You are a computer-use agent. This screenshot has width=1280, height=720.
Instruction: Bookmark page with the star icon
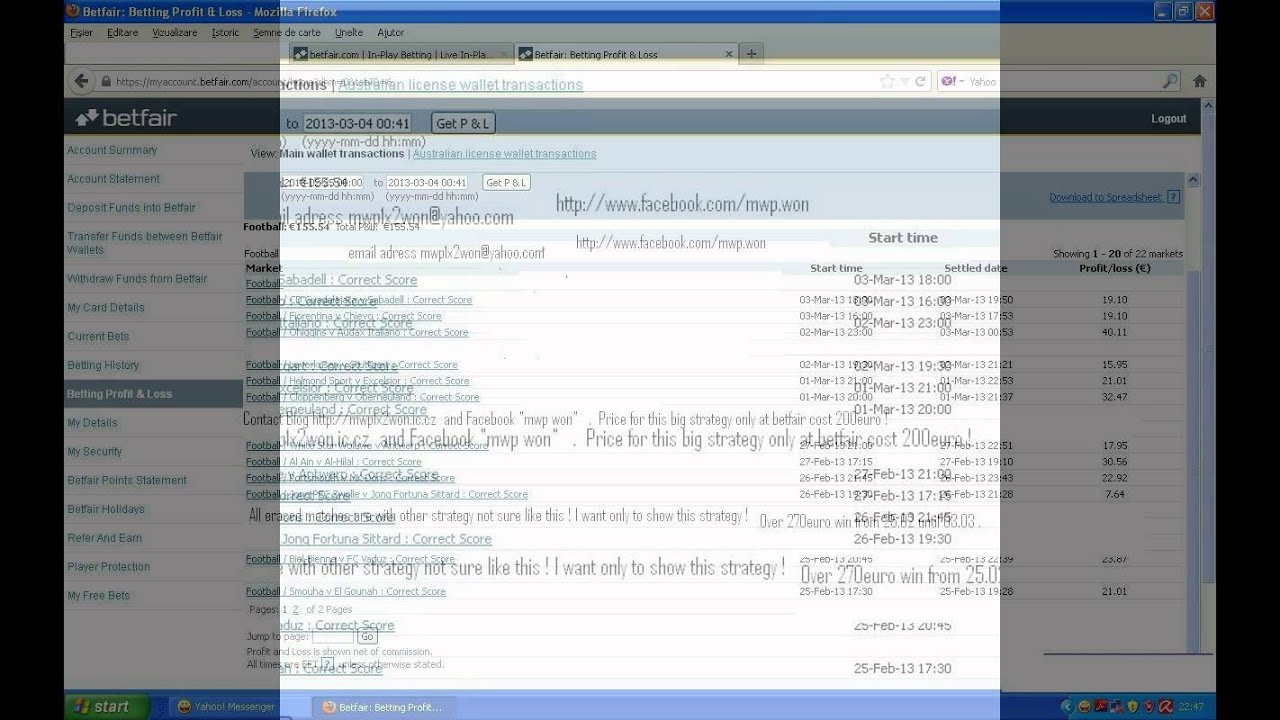point(887,81)
